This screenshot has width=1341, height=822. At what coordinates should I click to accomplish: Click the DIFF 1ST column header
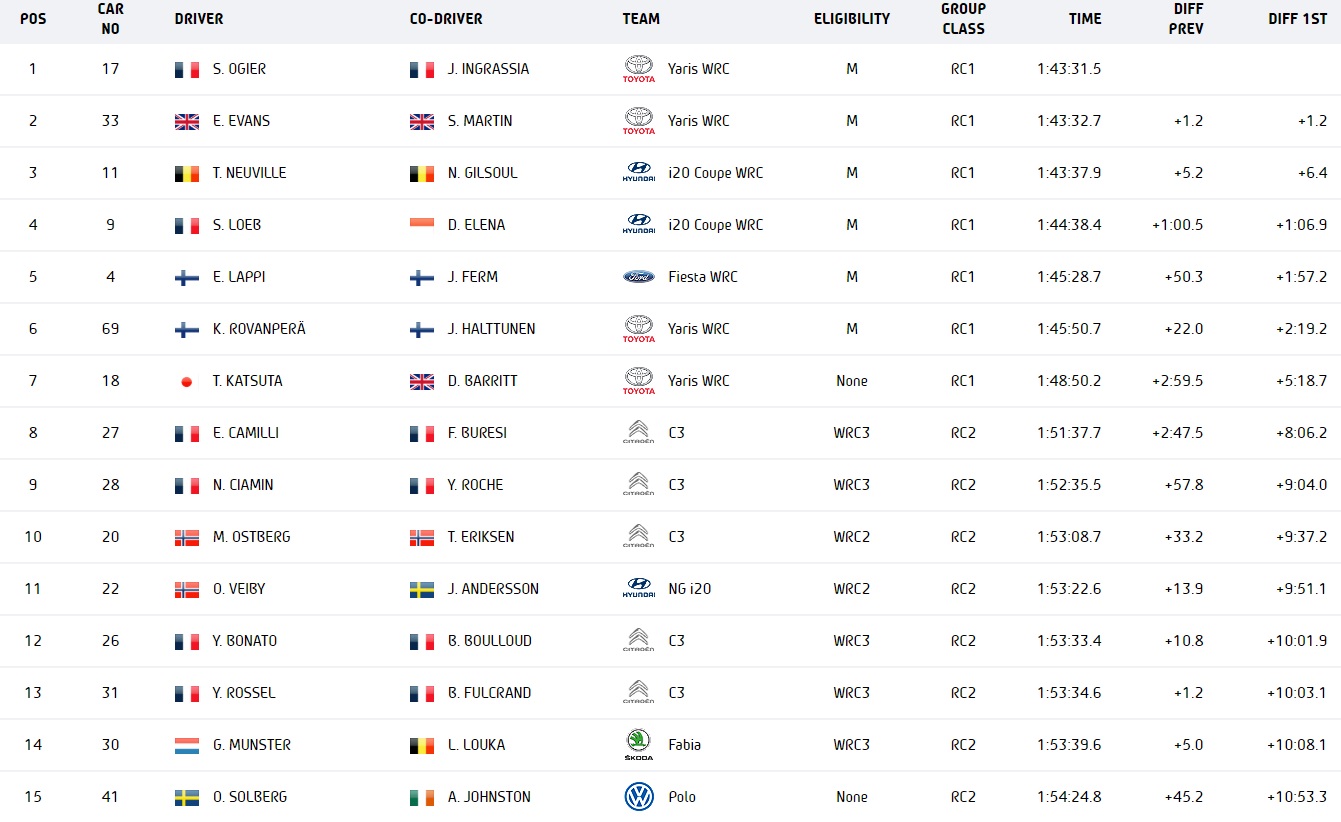tap(1297, 19)
